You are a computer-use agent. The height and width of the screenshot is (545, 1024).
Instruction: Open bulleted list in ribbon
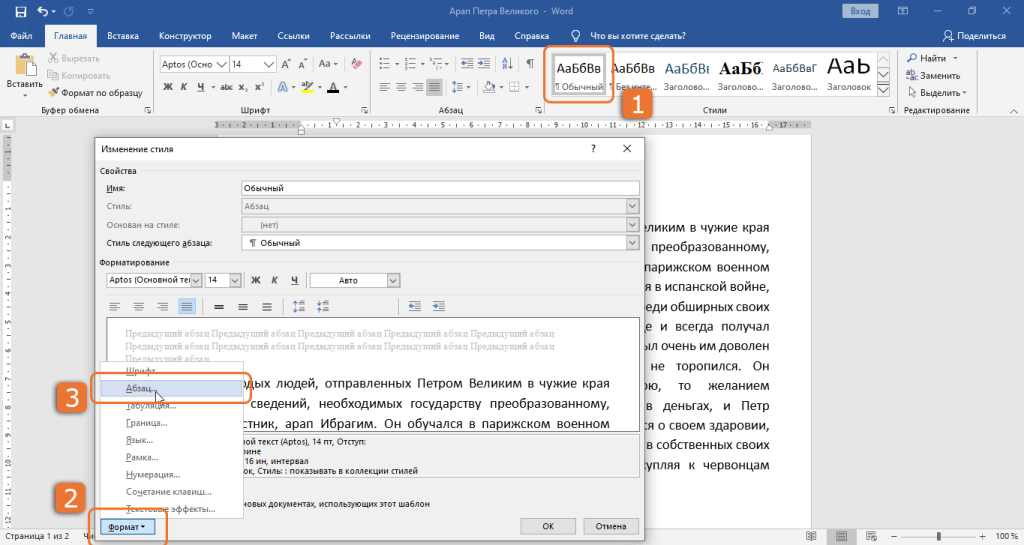387,63
